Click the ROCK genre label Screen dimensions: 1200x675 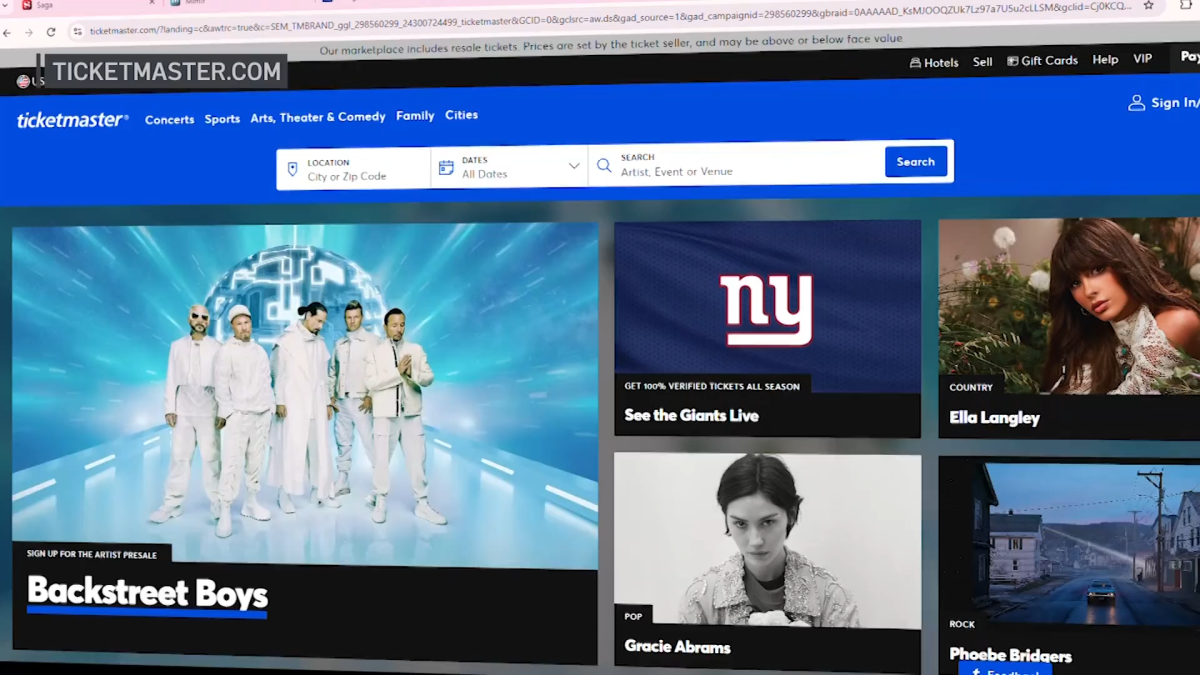(x=962, y=624)
